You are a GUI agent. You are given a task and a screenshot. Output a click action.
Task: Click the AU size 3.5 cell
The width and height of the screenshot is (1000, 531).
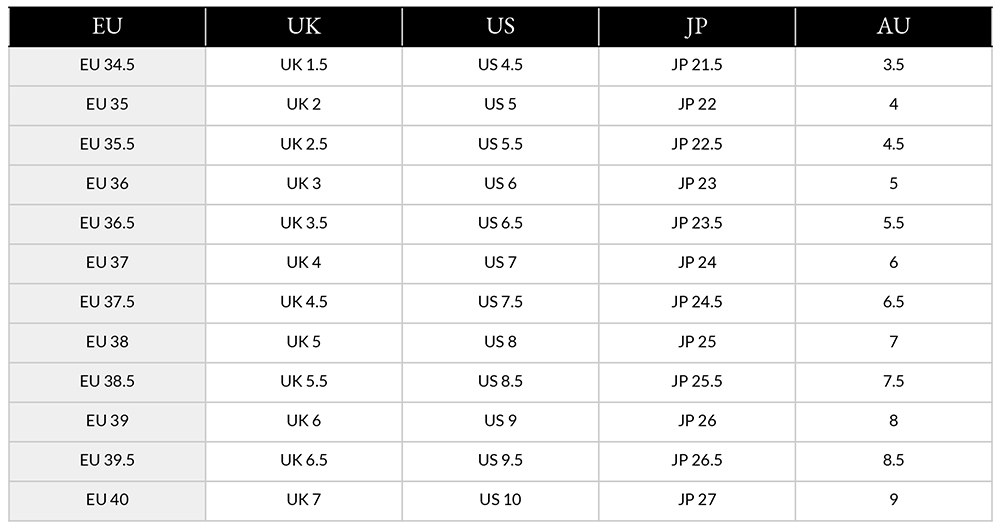pyautogui.click(x=893, y=66)
